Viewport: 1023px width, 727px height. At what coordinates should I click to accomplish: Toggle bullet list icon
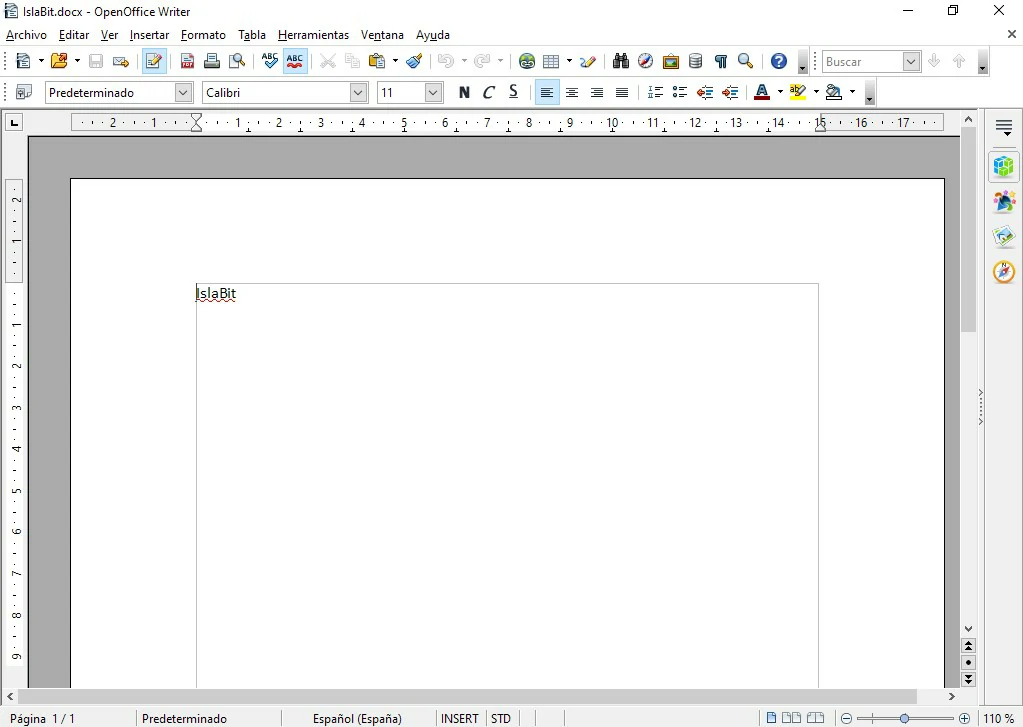[x=680, y=92]
